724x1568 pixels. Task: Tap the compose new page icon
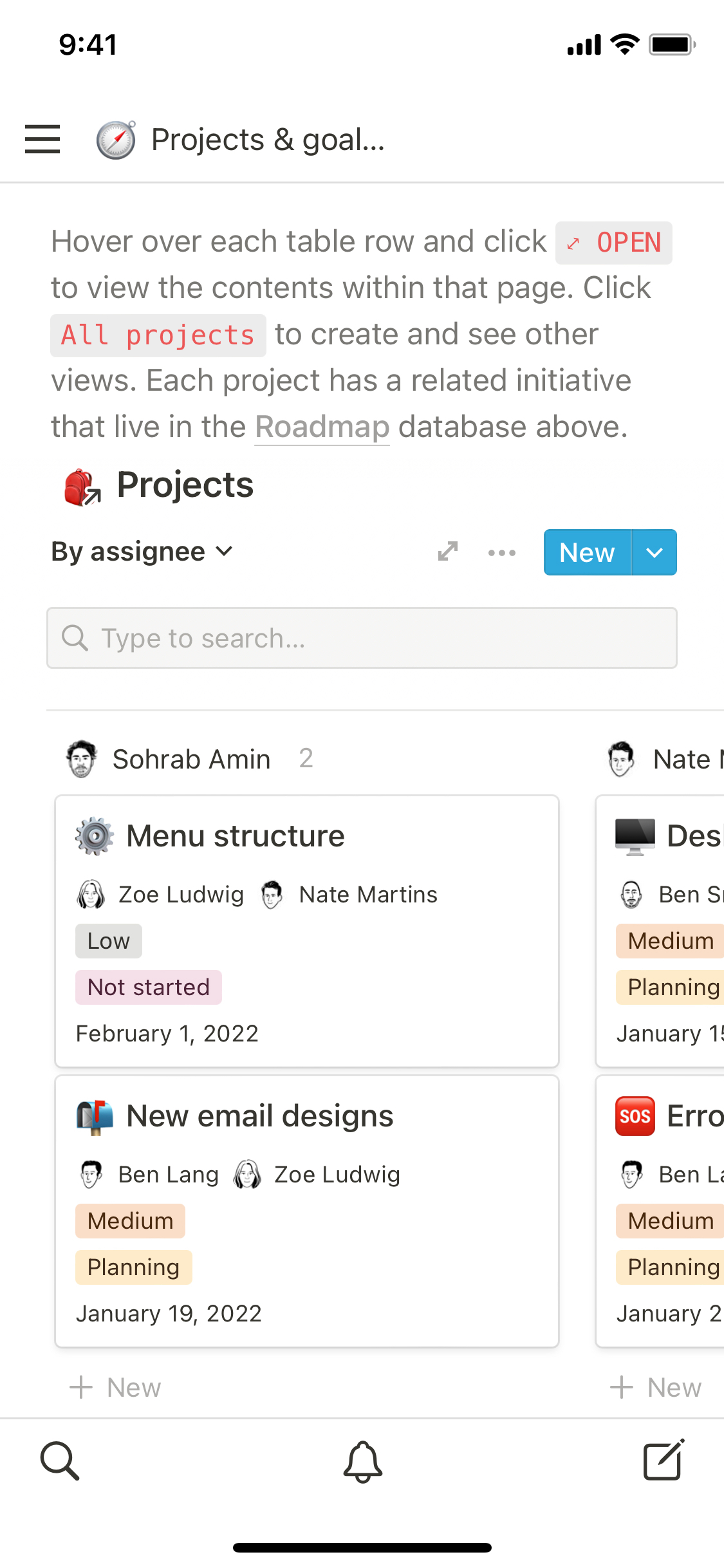tap(664, 1460)
